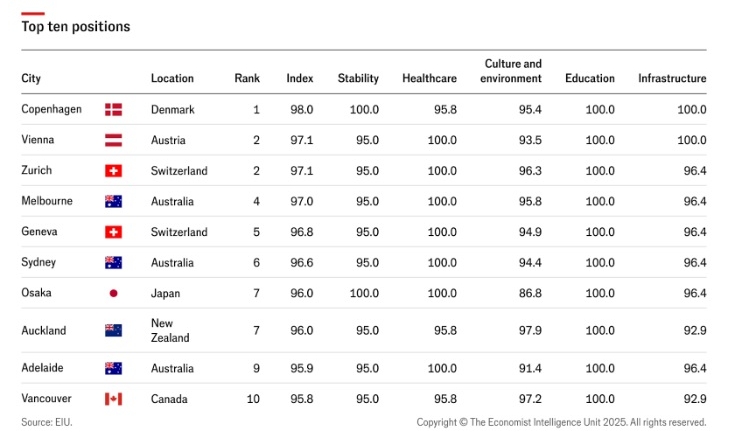
Task: Click the Top ten positions heading
Action: tap(76, 27)
